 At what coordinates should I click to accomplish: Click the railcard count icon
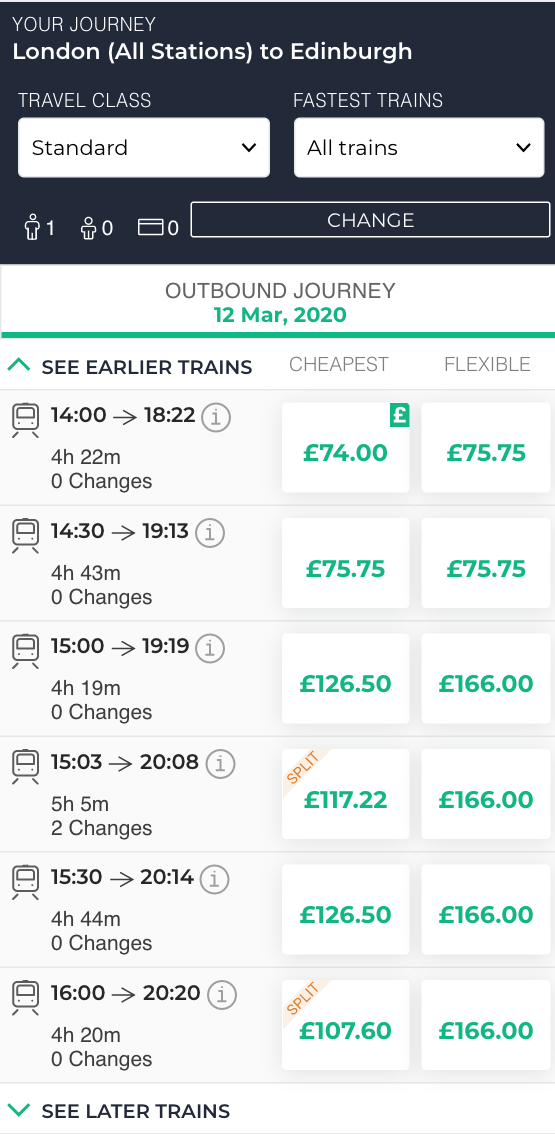point(151,229)
